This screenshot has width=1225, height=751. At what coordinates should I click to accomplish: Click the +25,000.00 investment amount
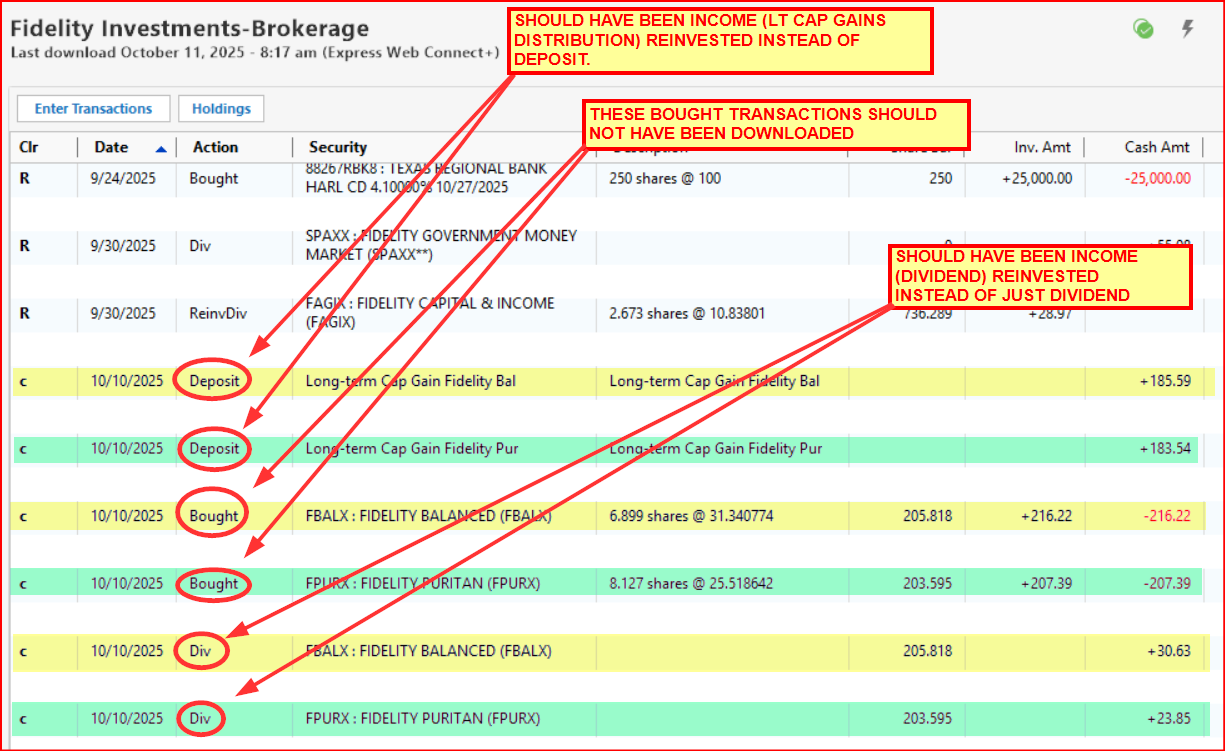(1039, 179)
